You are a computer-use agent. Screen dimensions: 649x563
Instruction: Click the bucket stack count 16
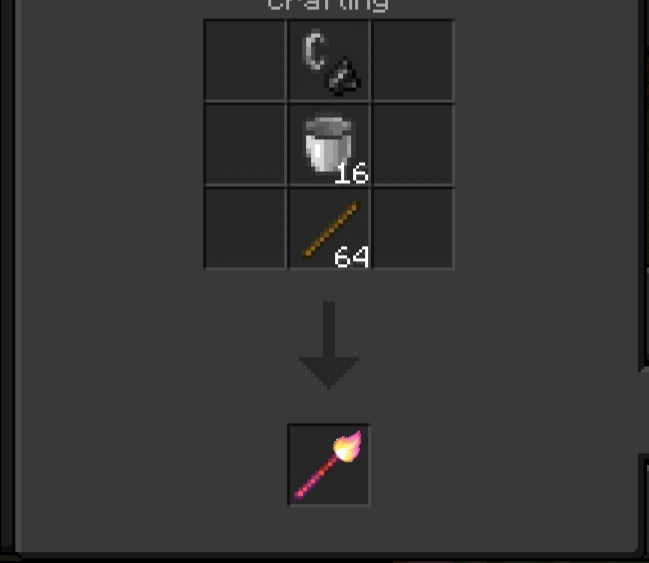[x=351, y=173]
